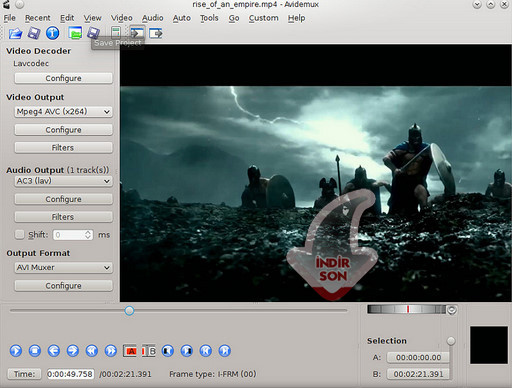The width and height of the screenshot is (512, 388).
Task: Open the Tools menu
Action: point(209,18)
